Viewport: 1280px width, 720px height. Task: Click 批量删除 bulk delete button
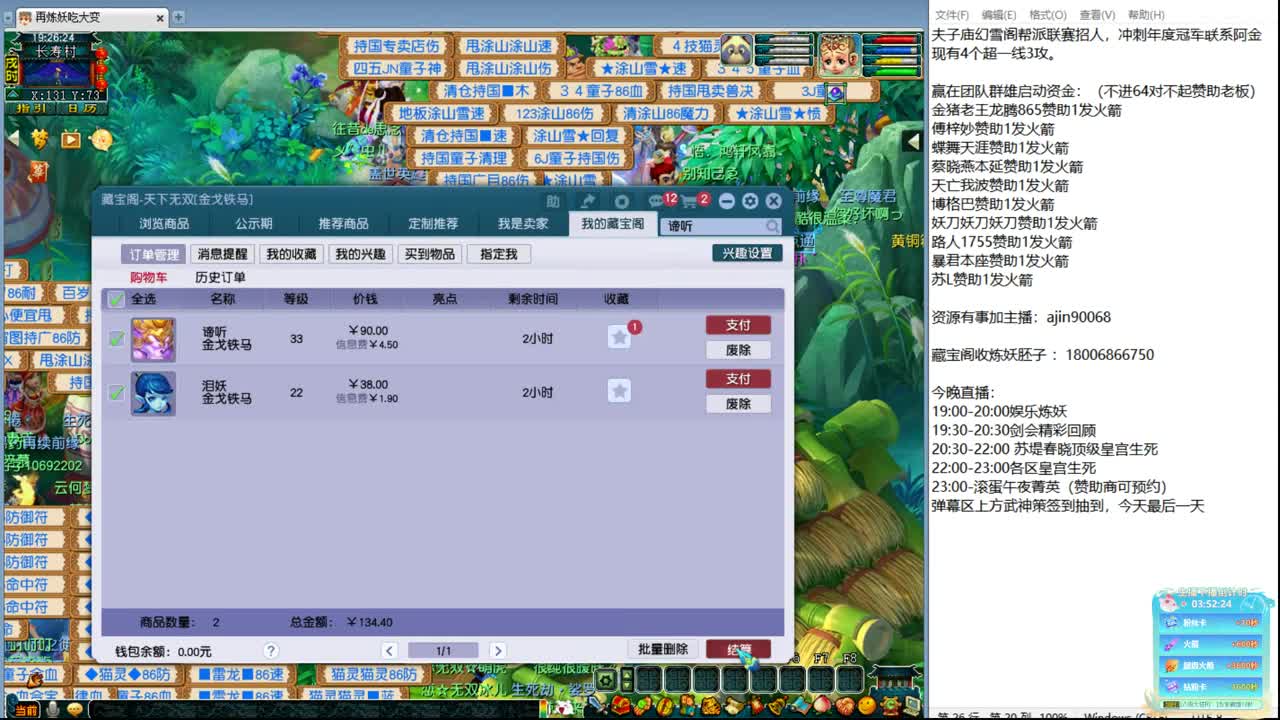pos(663,649)
